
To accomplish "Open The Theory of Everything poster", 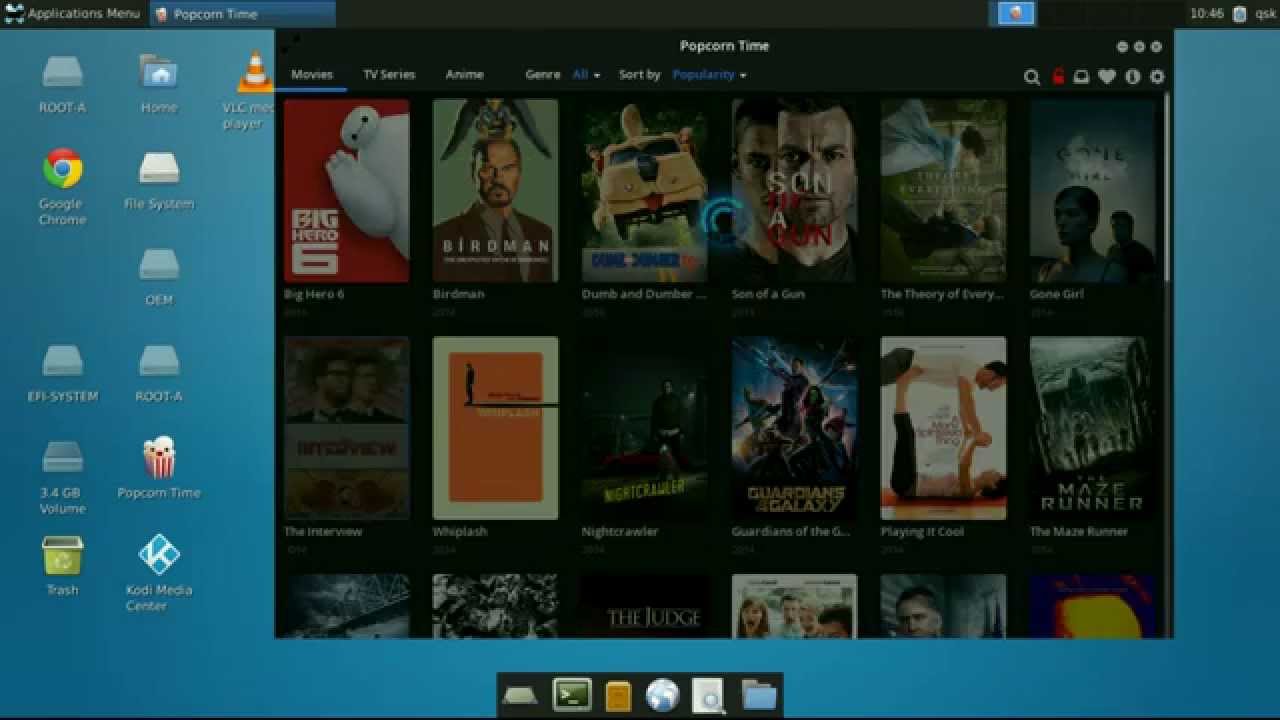I will pyautogui.click(x=943, y=190).
